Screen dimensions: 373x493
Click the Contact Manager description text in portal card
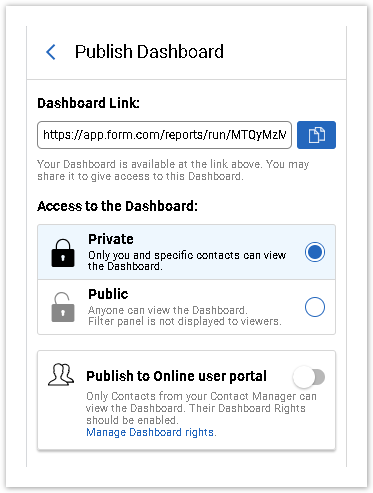[201, 408]
